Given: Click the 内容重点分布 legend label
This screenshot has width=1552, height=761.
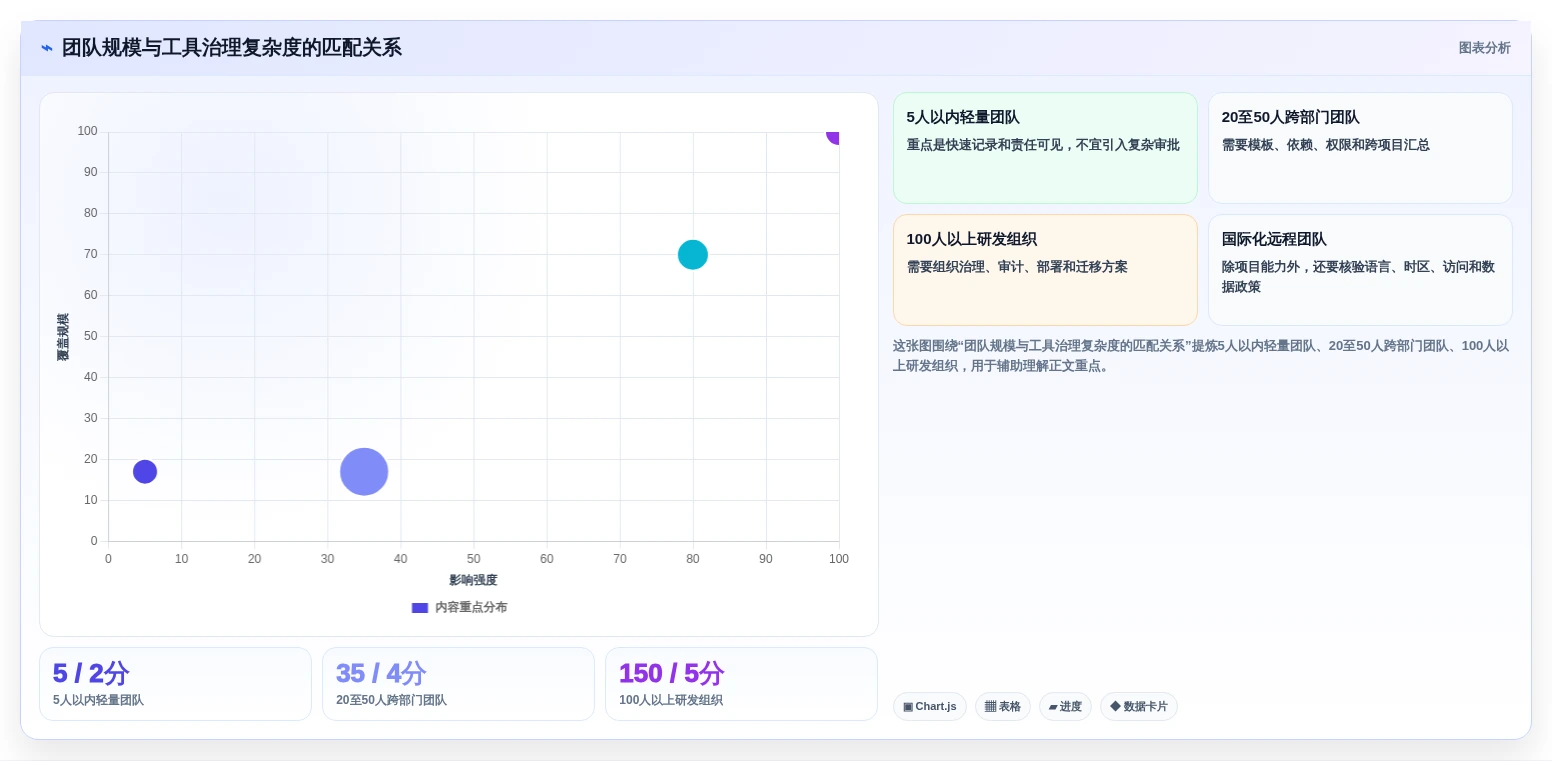Looking at the screenshot, I should click(x=471, y=608).
